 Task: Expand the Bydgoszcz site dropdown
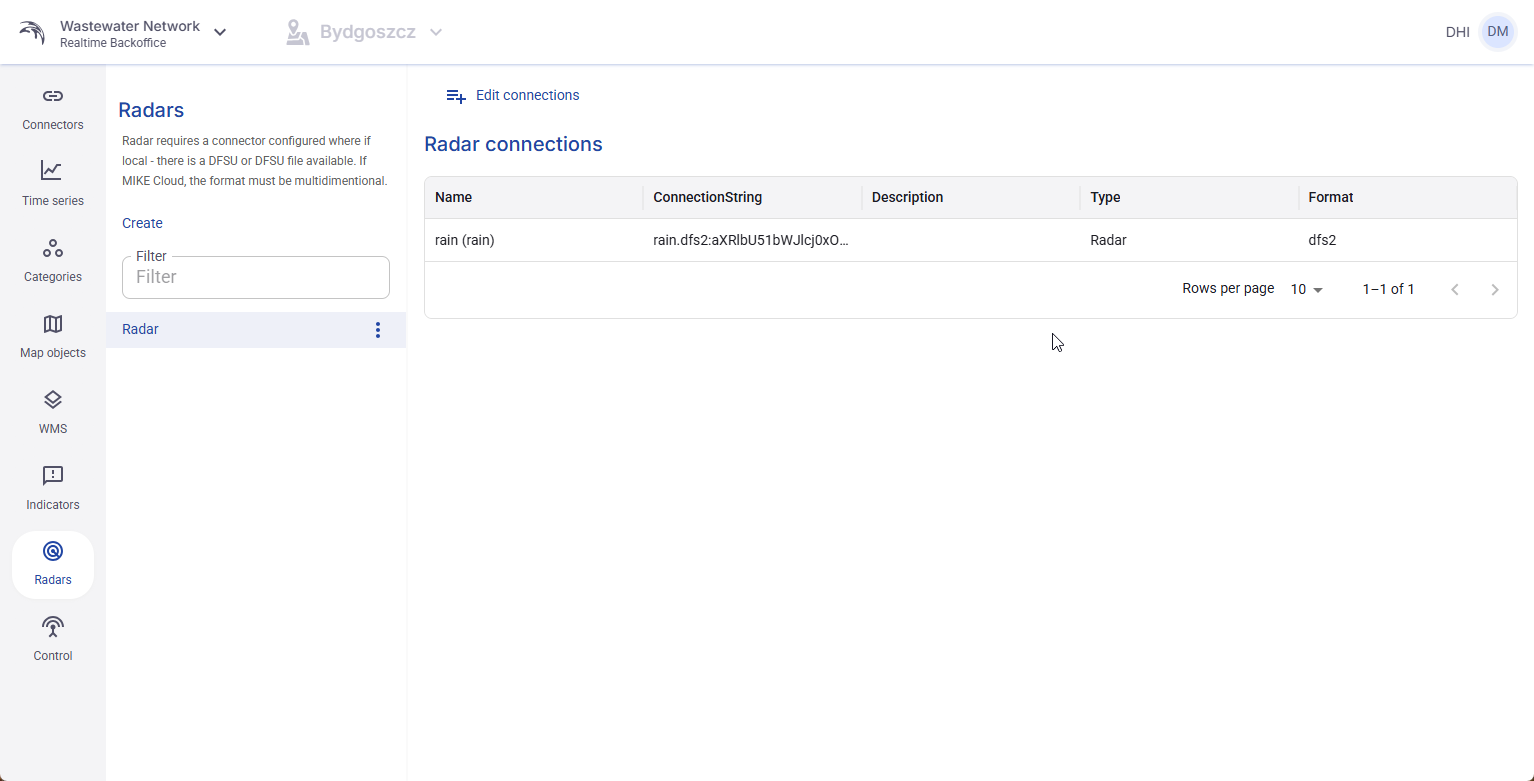coord(436,33)
